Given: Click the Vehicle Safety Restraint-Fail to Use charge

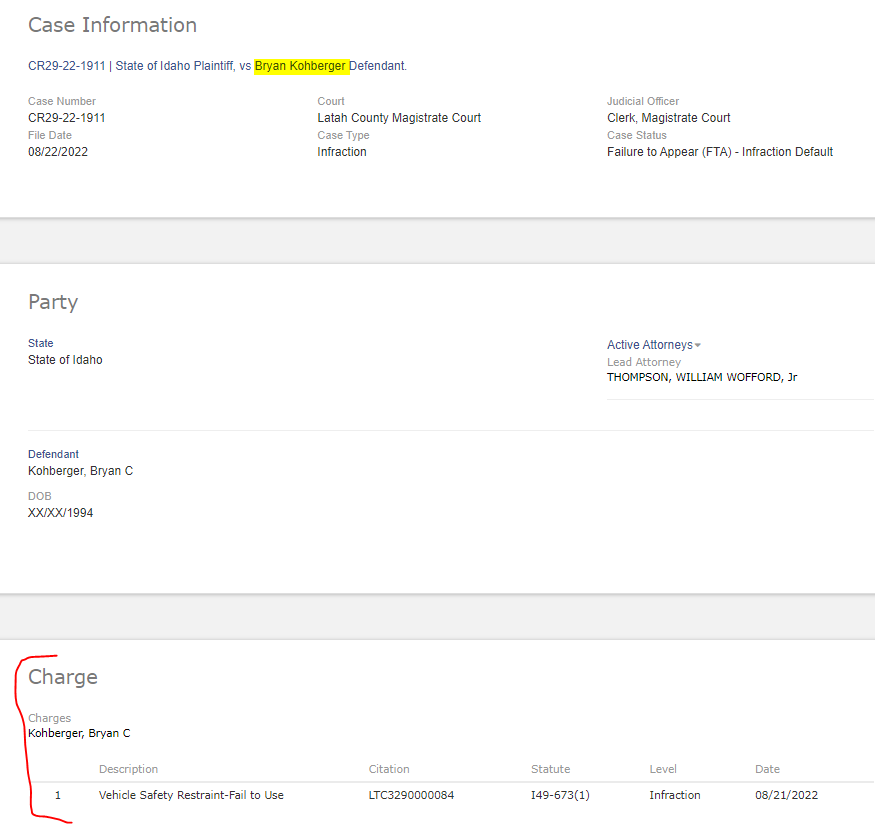Looking at the screenshot, I should [x=191, y=795].
